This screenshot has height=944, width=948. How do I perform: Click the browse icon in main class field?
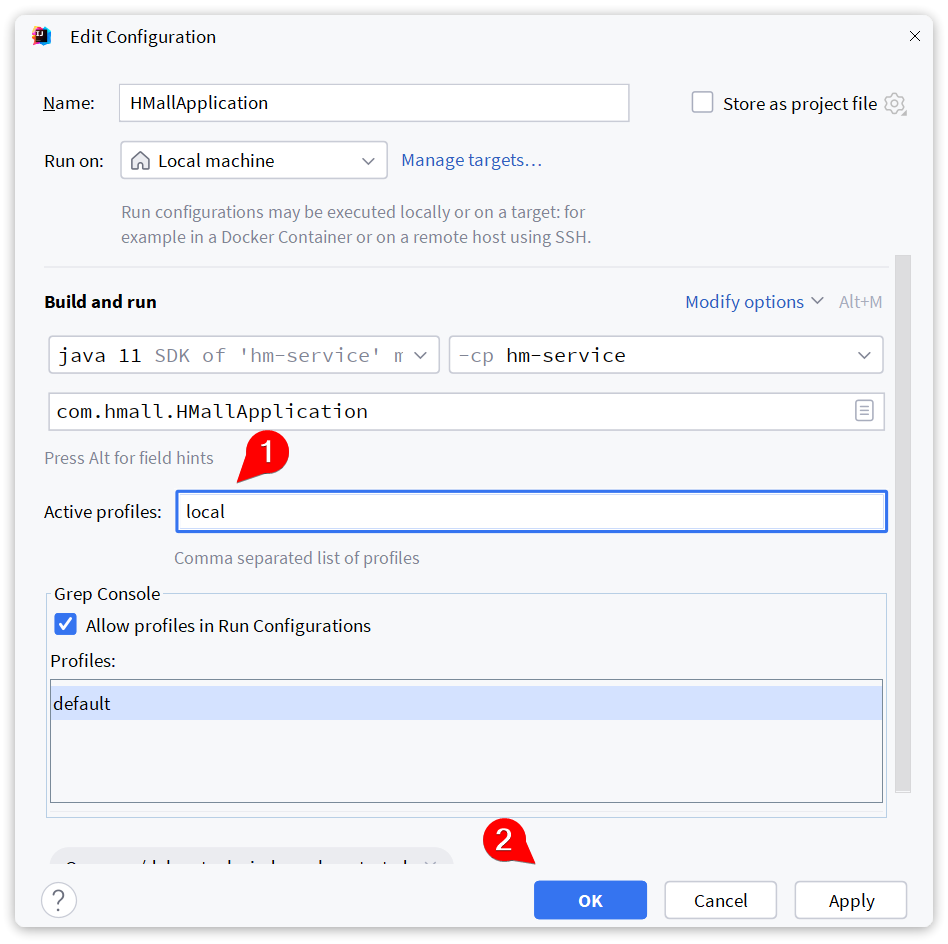(x=864, y=411)
